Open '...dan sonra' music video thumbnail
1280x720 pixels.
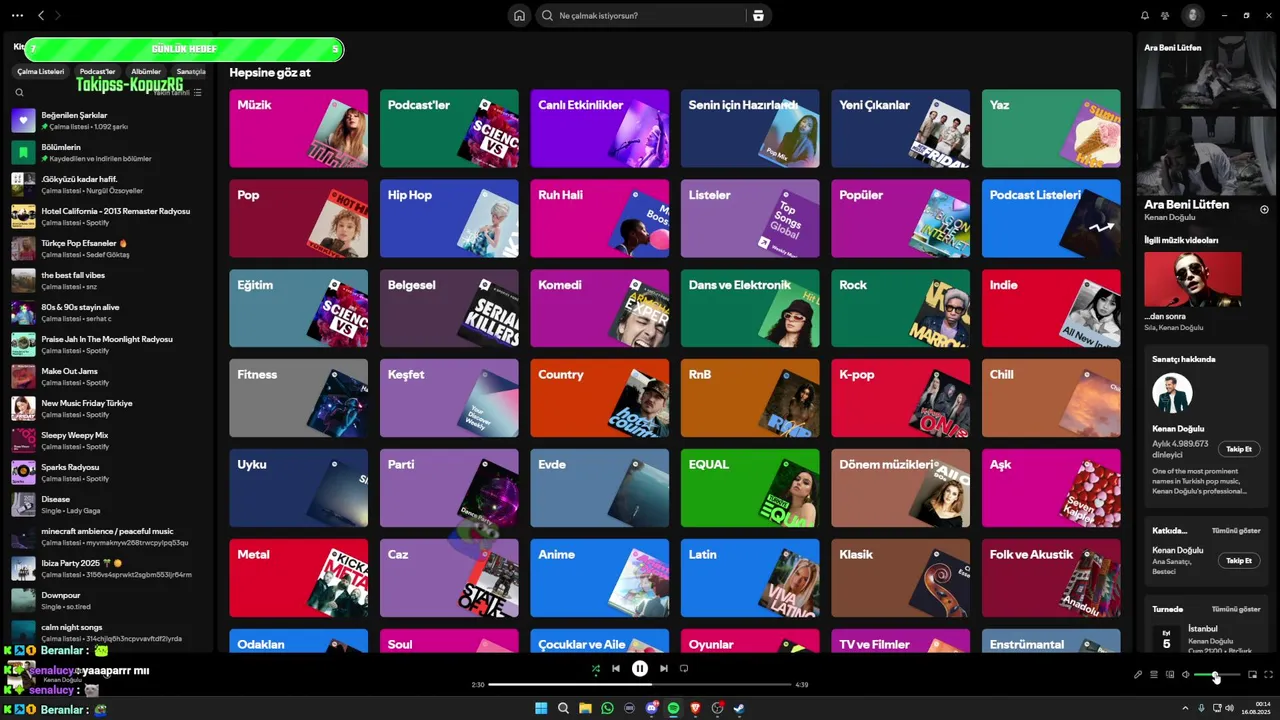pos(1192,279)
